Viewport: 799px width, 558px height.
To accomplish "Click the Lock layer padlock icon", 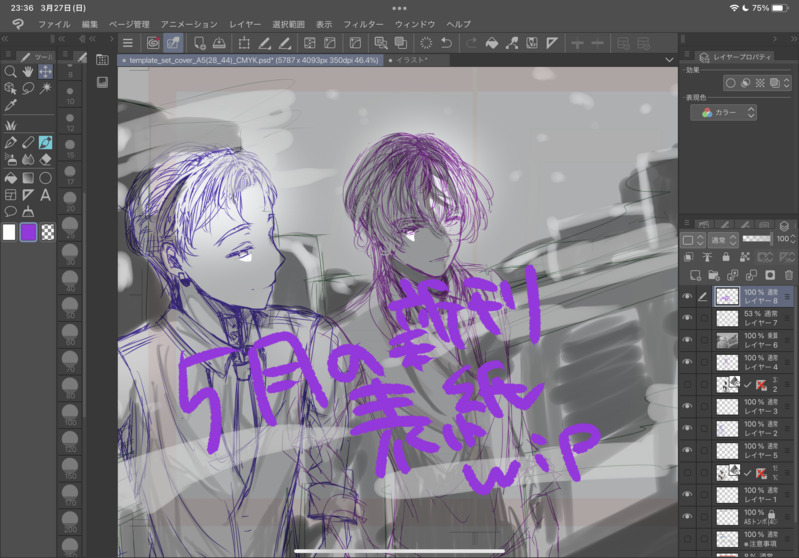I will [726, 257].
